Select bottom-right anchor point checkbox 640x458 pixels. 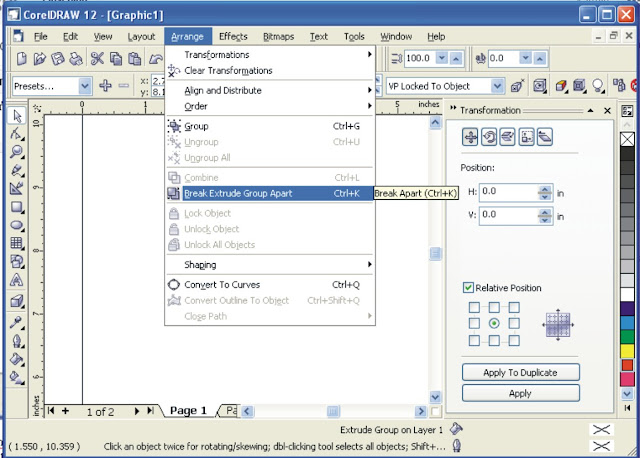514,340
